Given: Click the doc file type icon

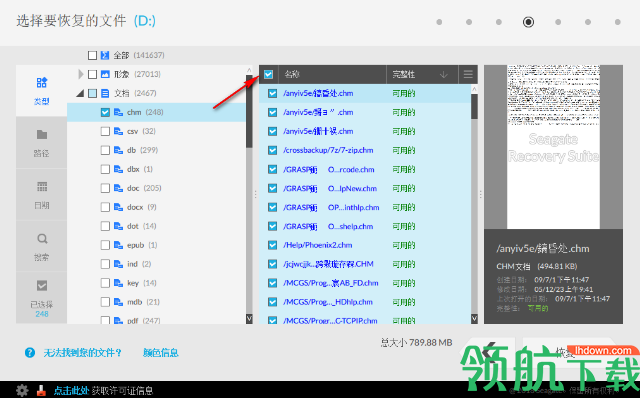Looking at the screenshot, I should pos(118,188).
